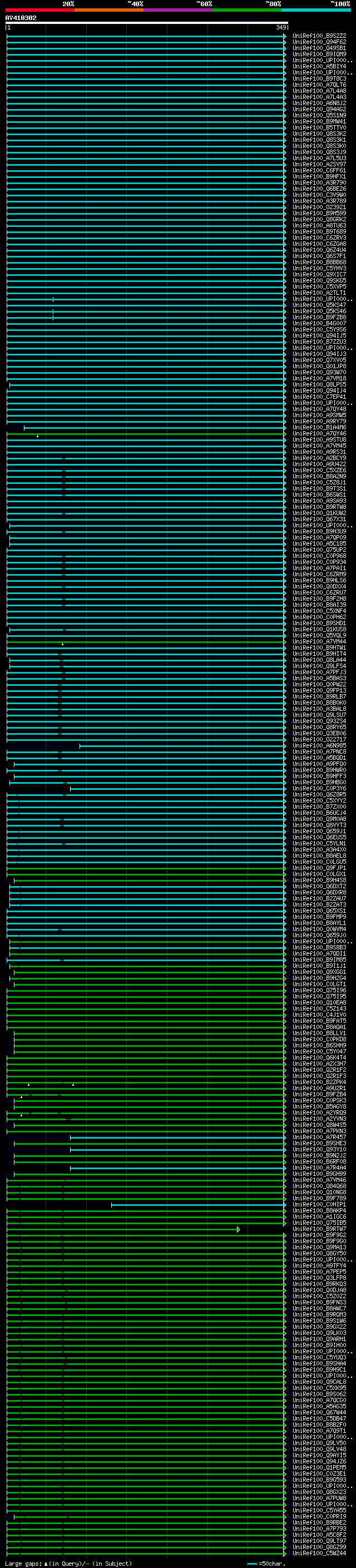Select hit UniRef100_A7R457
The image size is (356, 1568).
click(x=319, y=1137)
